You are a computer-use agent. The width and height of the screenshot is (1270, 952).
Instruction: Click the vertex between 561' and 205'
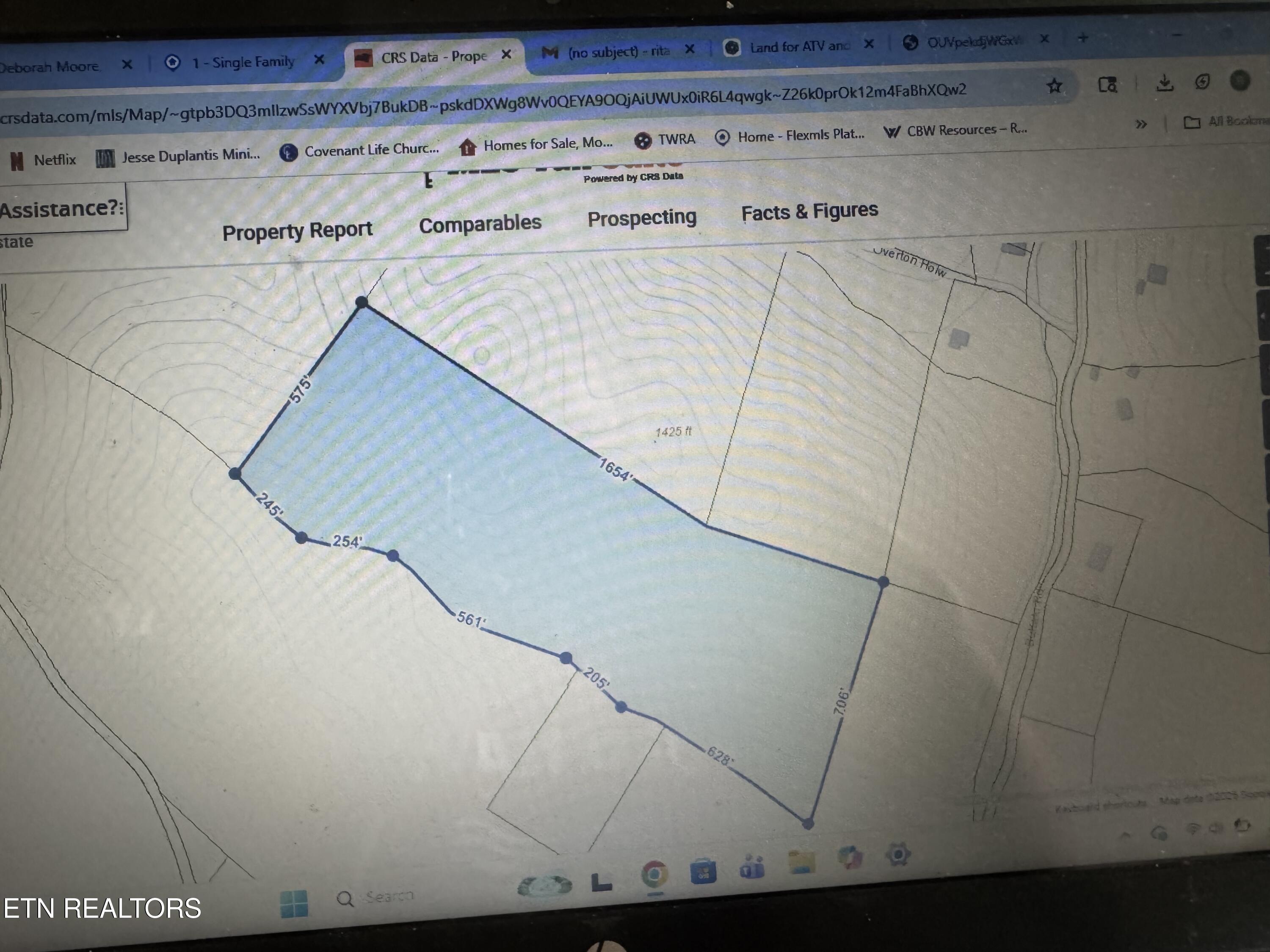tap(566, 658)
